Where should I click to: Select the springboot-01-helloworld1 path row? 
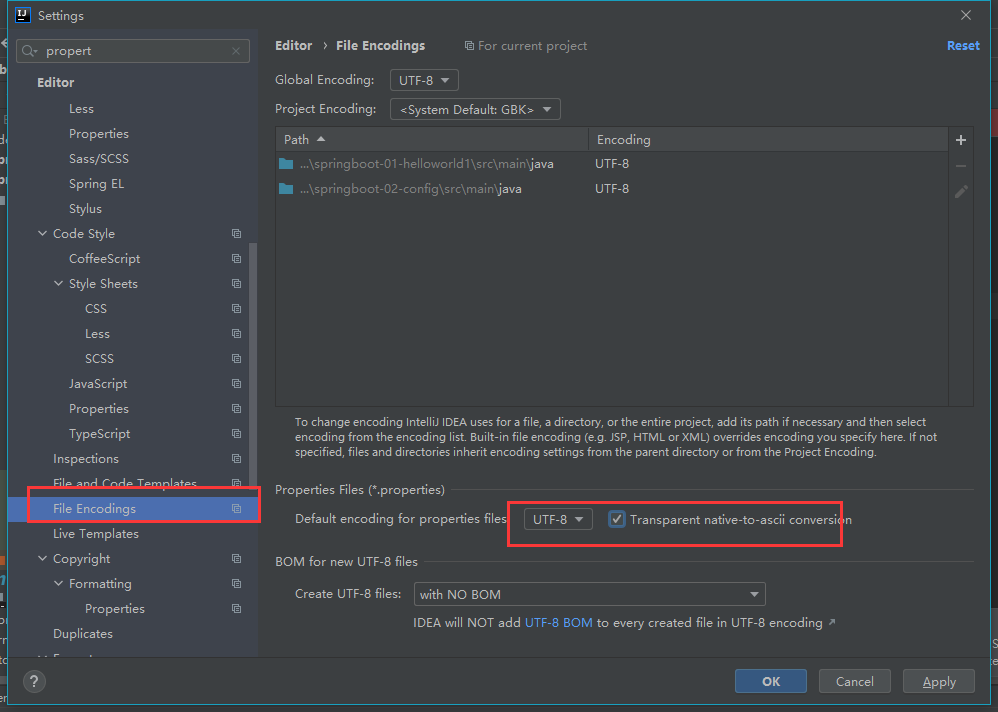pos(612,164)
